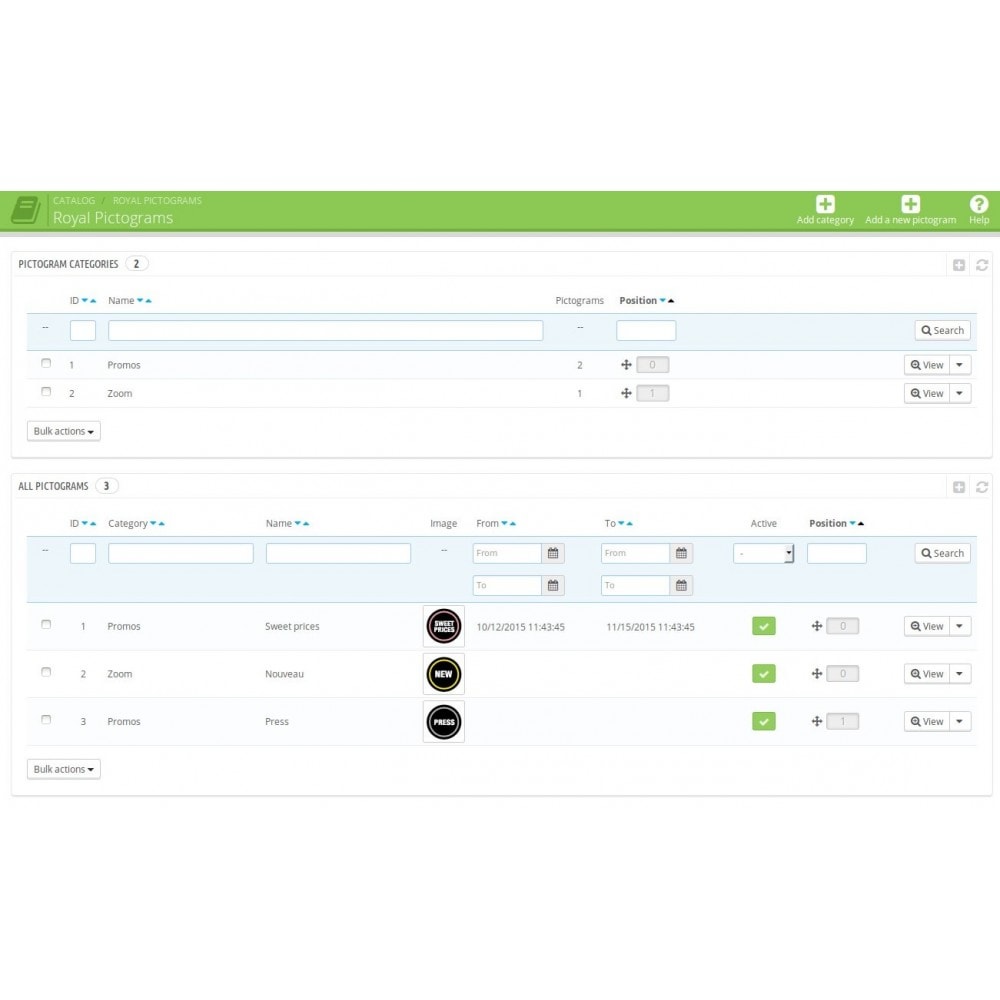Viewport: 1000px width, 1000px height.
Task: Open calendar for To start date filter
Action: 681,553
